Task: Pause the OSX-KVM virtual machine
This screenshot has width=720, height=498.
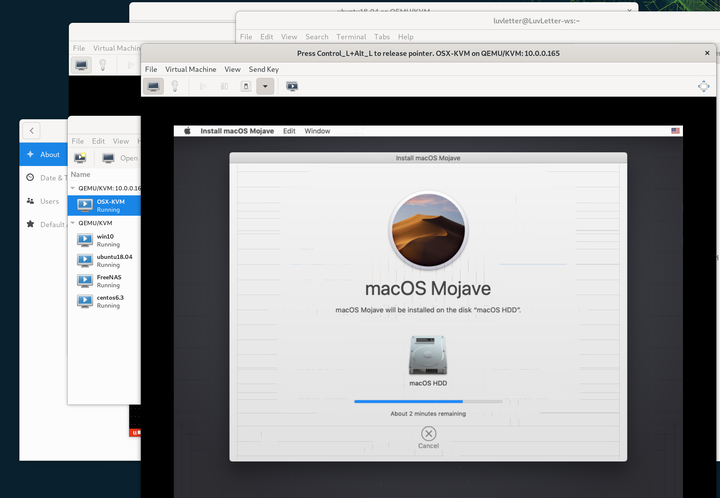Action: (x=224, y=86)
